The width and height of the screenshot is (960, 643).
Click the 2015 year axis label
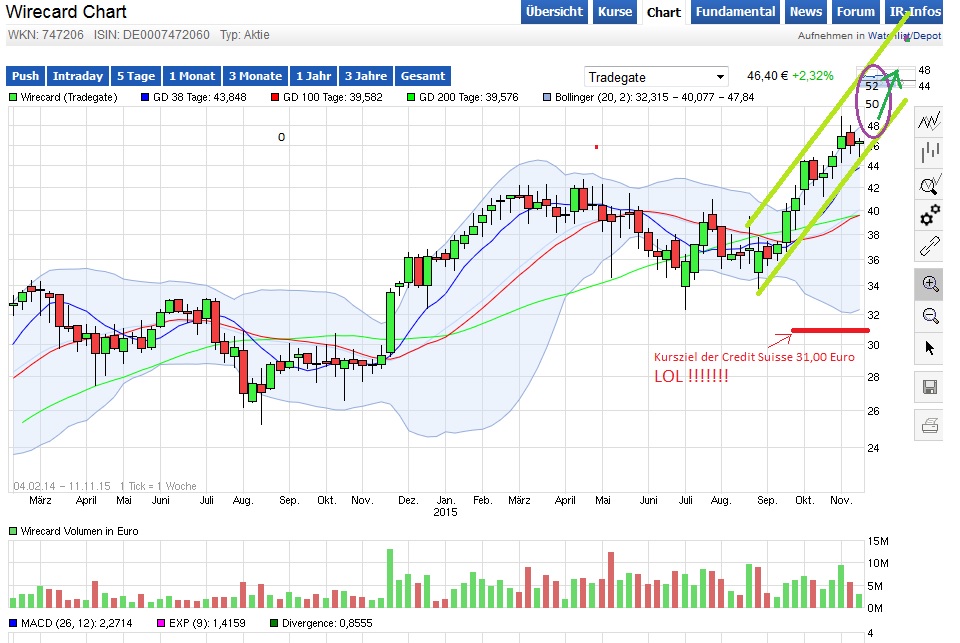tap(445, 512)
